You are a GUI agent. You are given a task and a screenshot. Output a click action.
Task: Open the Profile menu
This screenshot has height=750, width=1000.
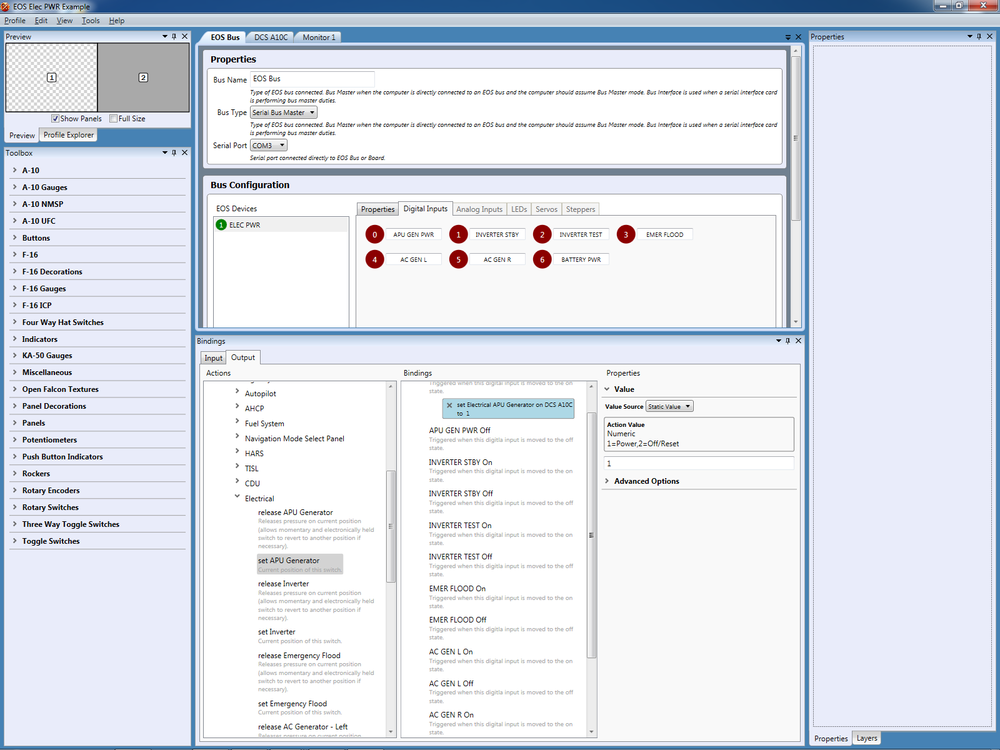(15, 20)
